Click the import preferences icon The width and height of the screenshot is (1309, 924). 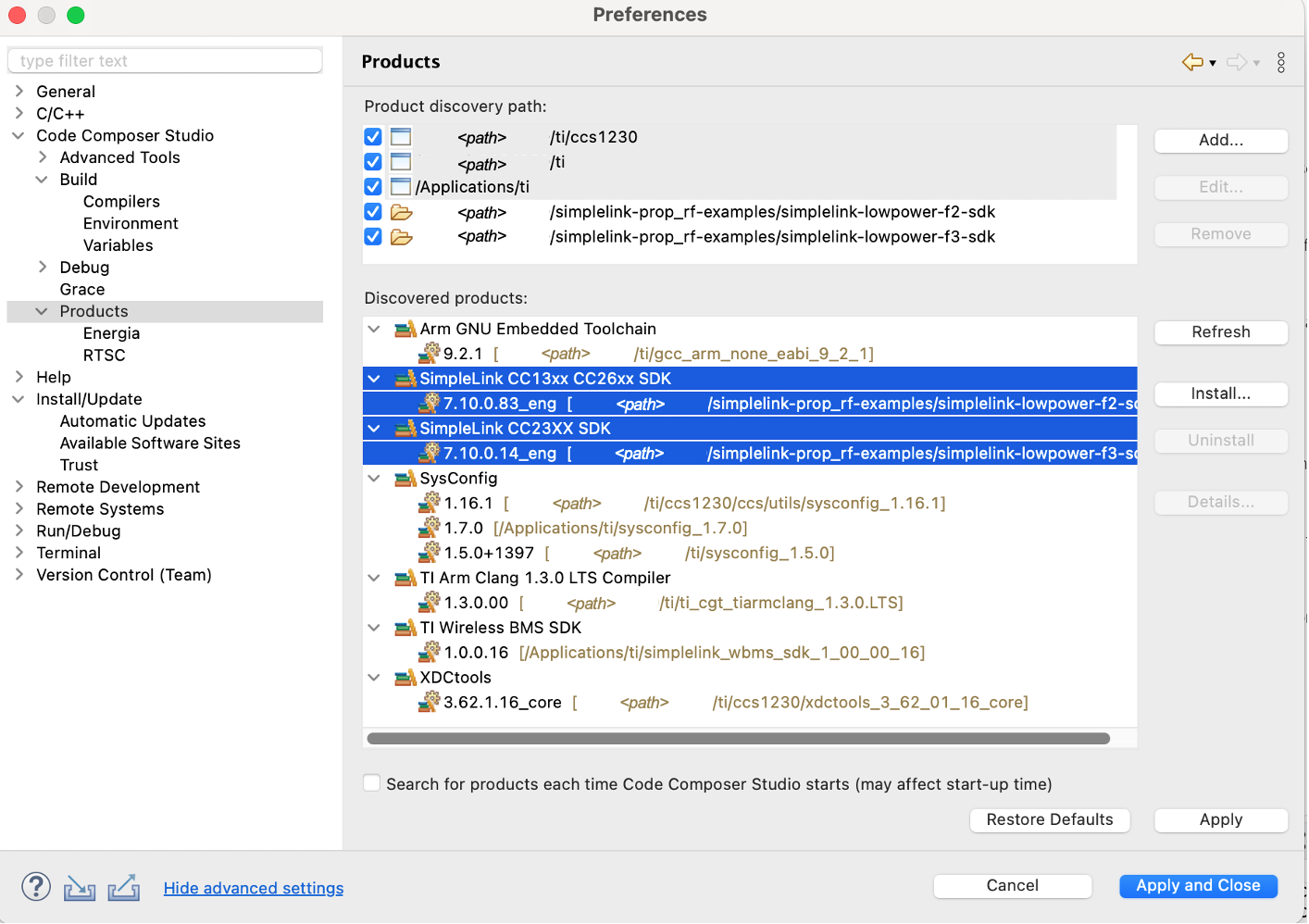pyautogui.click(x=80, y=888)
